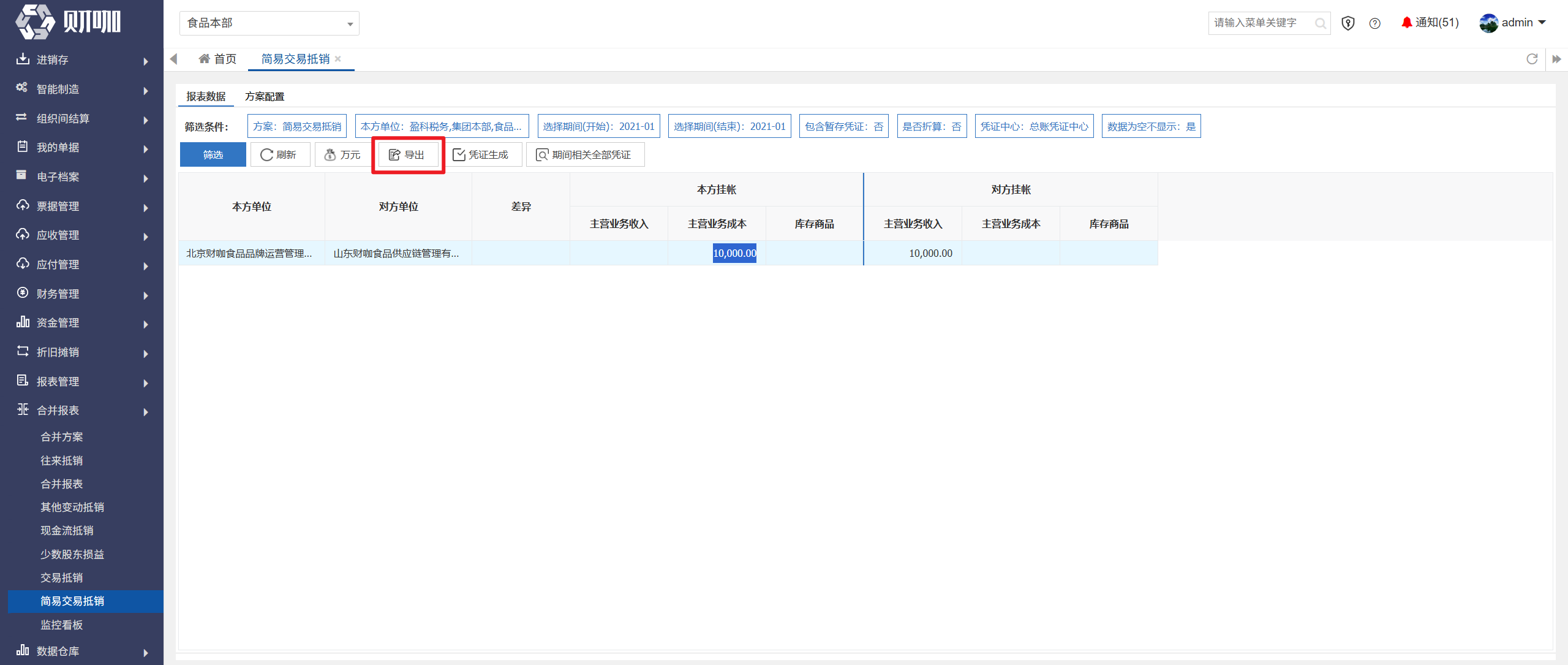The width and height of the screenshot is (1568, 665).
Task: Click the security shield icon in header
Action: [1347, 23]
